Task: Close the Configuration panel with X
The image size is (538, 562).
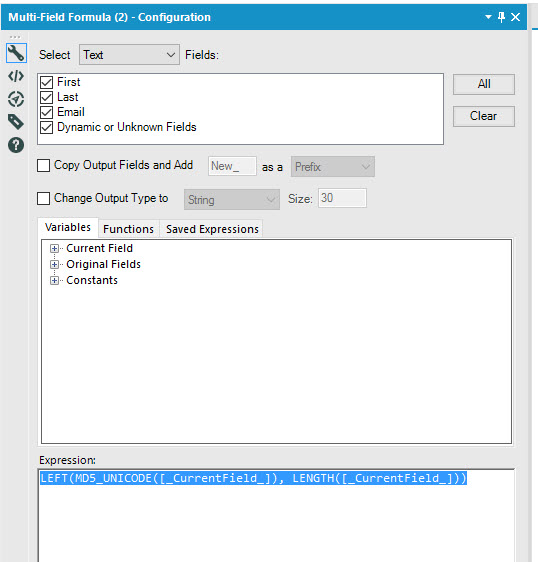Action: pyautogui.click(x=515, y=17)
